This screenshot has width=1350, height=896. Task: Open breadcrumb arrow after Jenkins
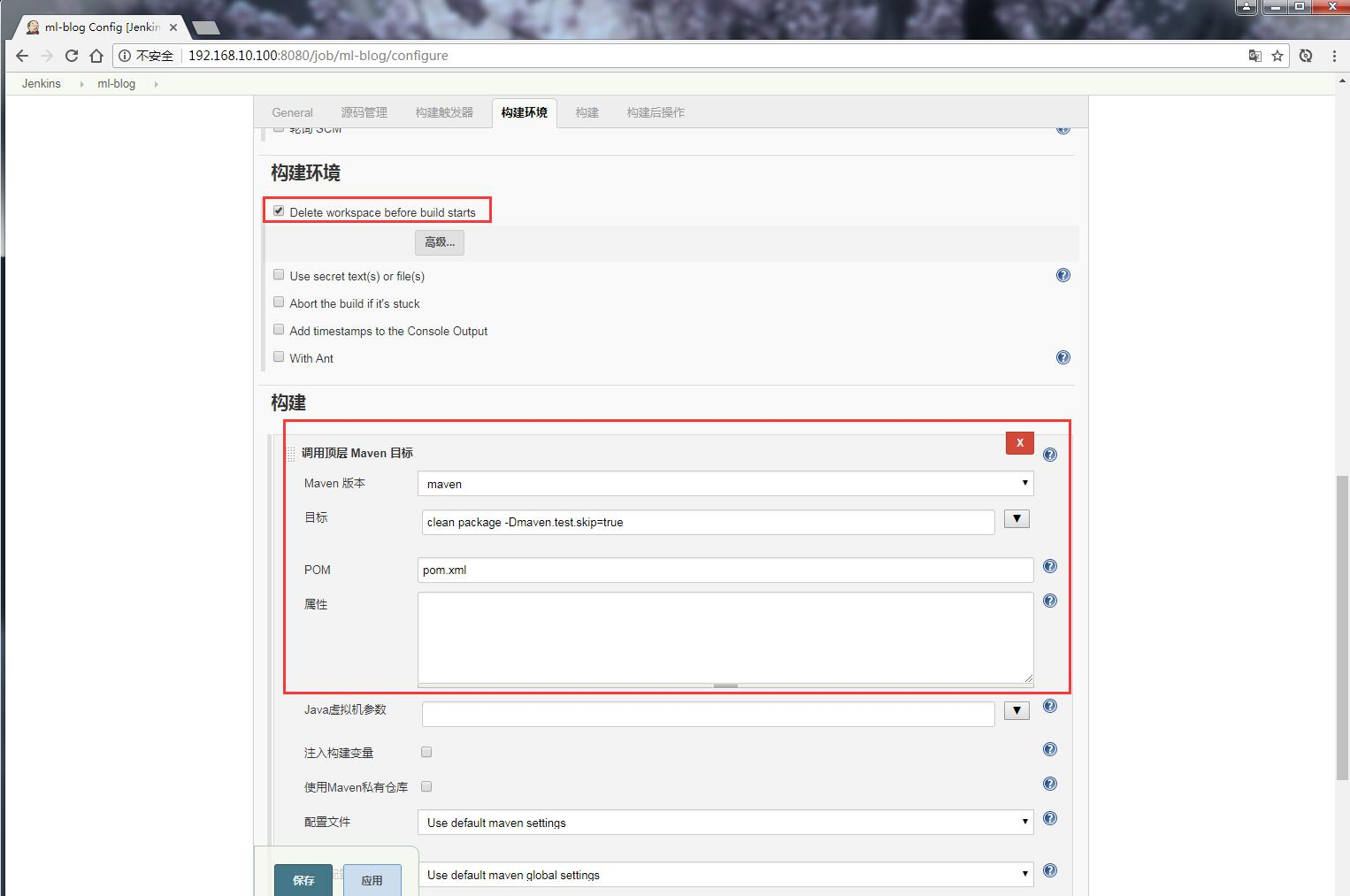(x=81, y=84)
